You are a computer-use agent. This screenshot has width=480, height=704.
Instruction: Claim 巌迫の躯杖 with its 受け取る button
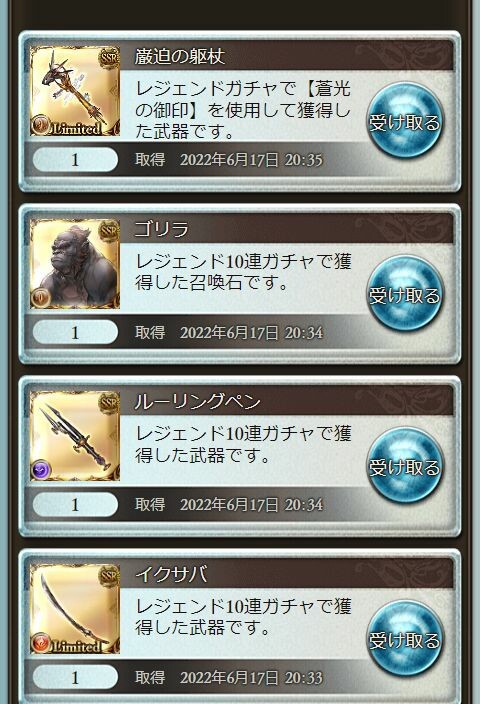405,122
